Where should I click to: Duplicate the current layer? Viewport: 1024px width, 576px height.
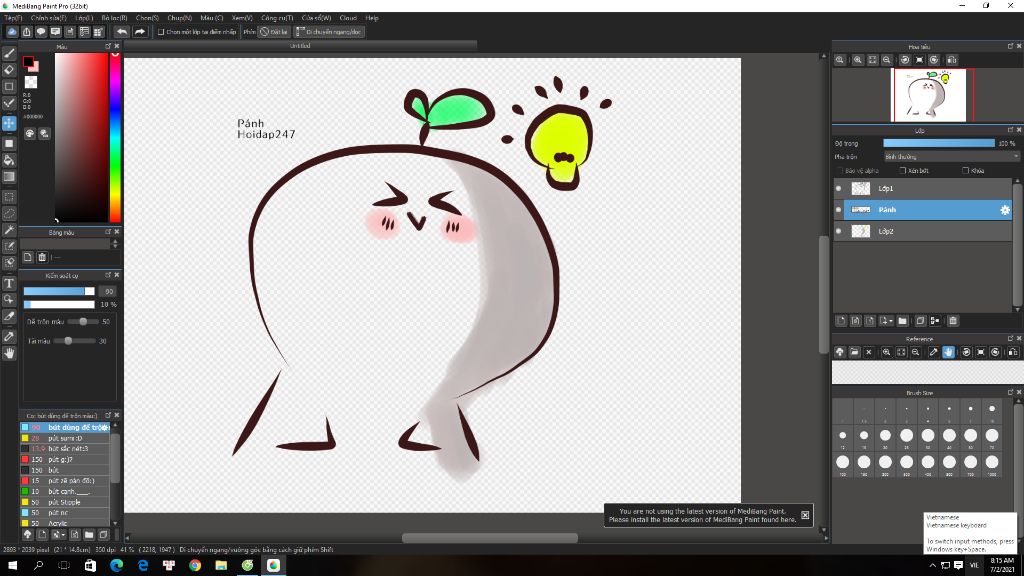920,321
